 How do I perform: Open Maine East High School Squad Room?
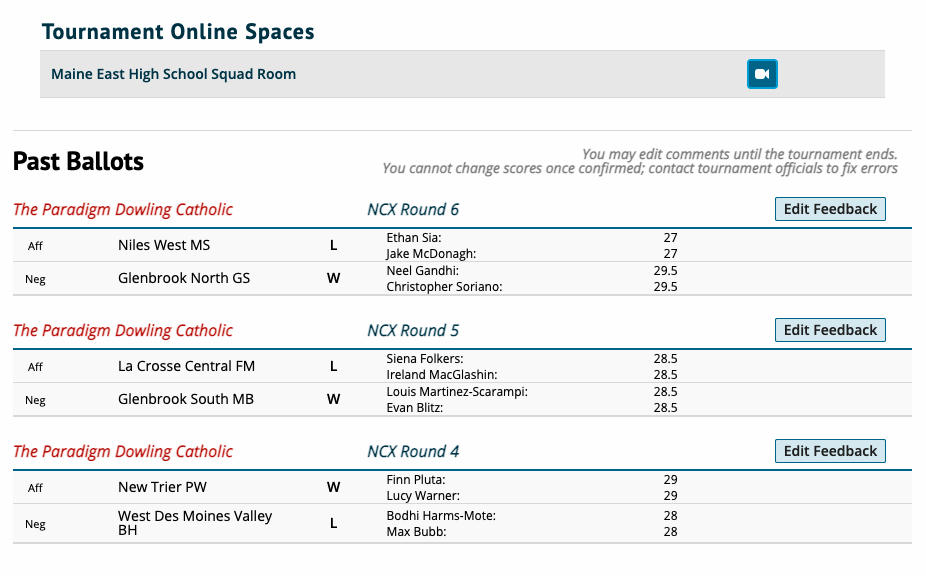click(174, 74)
